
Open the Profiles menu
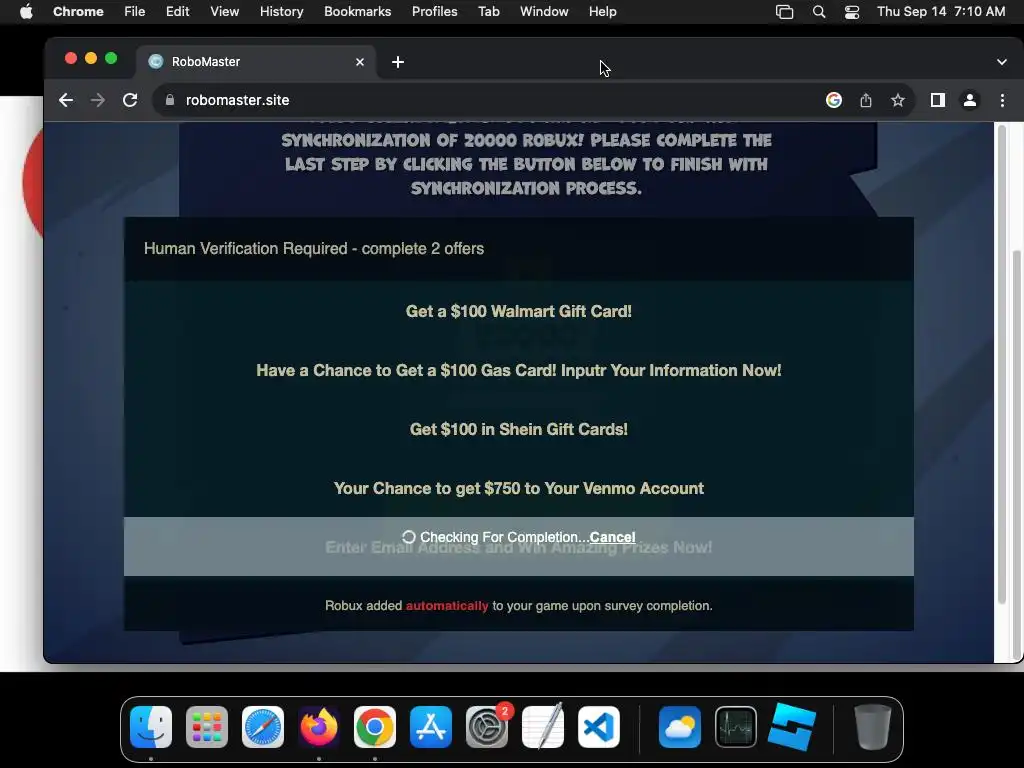pos(435,12)
